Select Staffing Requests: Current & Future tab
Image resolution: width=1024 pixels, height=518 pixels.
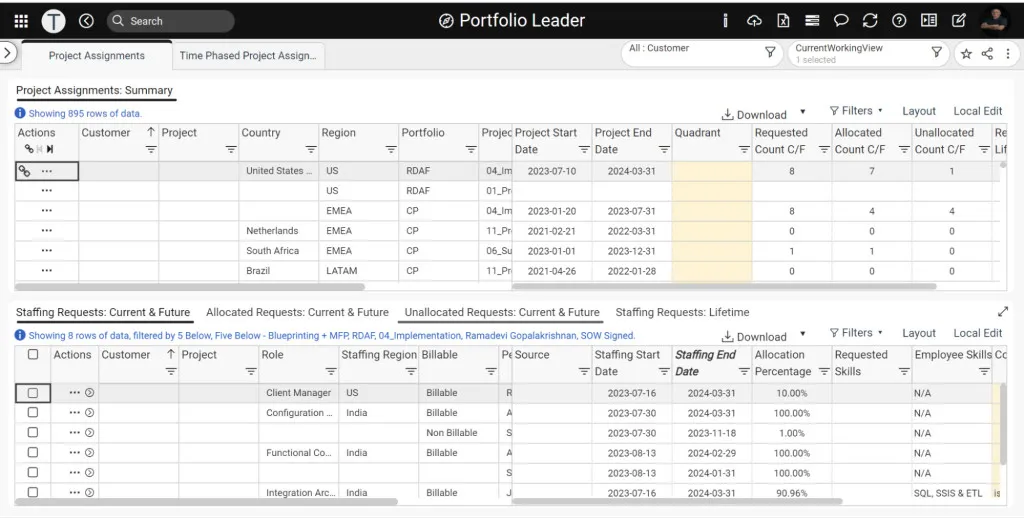coord(103,312)
